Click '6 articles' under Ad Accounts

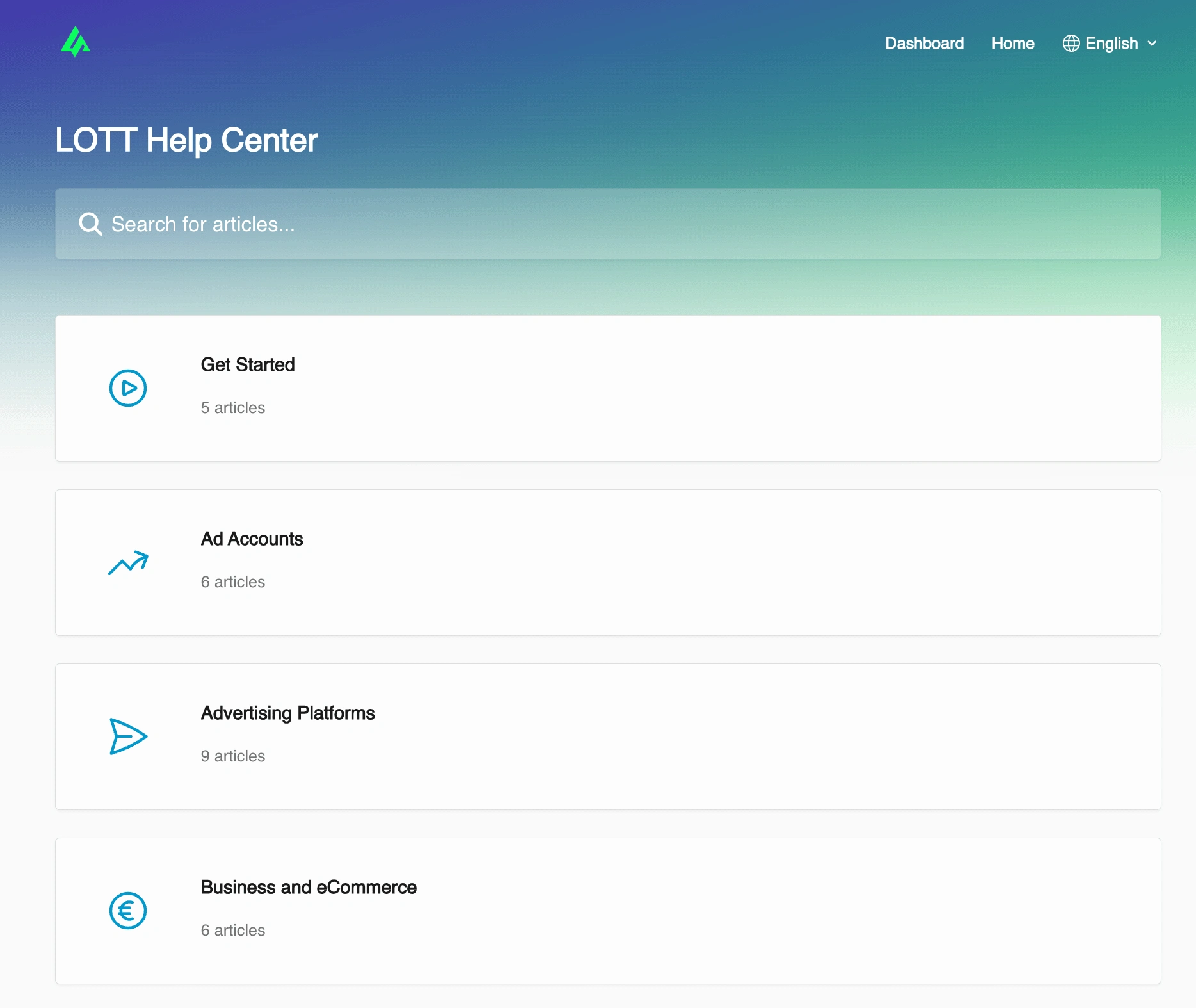click(x=233, y=582)
